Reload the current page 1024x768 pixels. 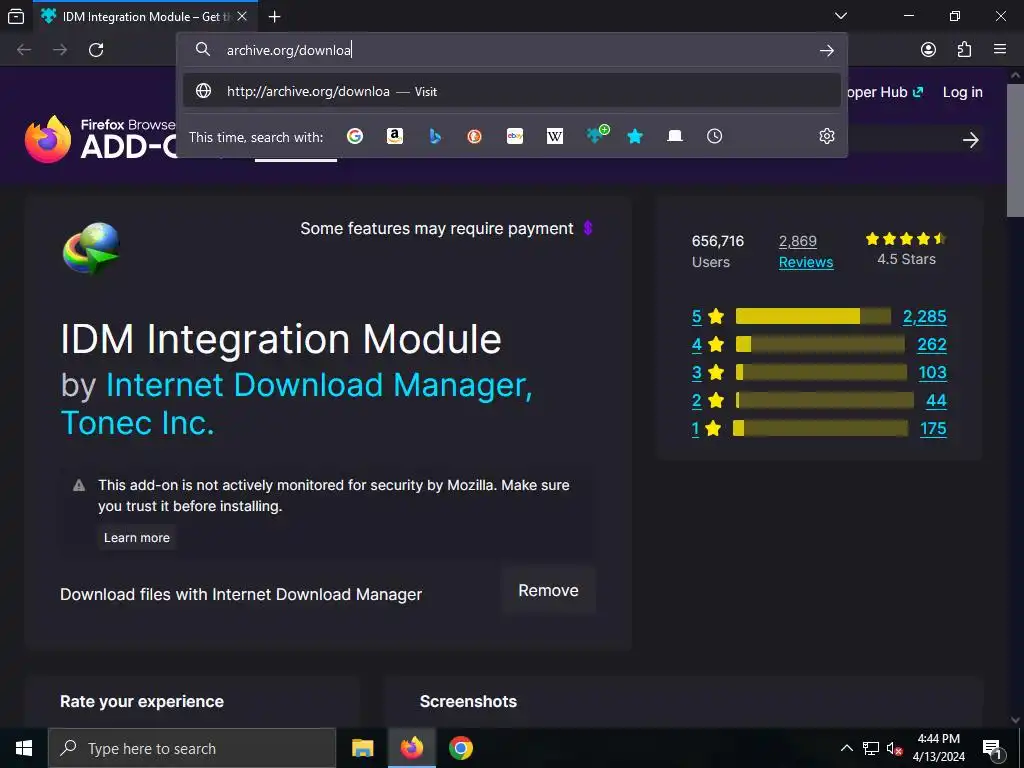96,50
